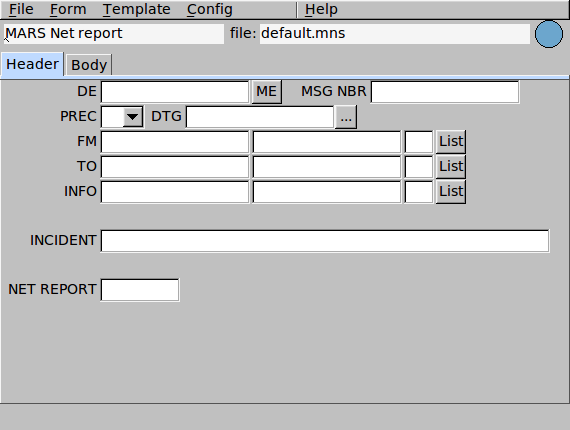Click the small third INFO field
Image resolution: width=570 pixels, height=430 pixels.
419,192
